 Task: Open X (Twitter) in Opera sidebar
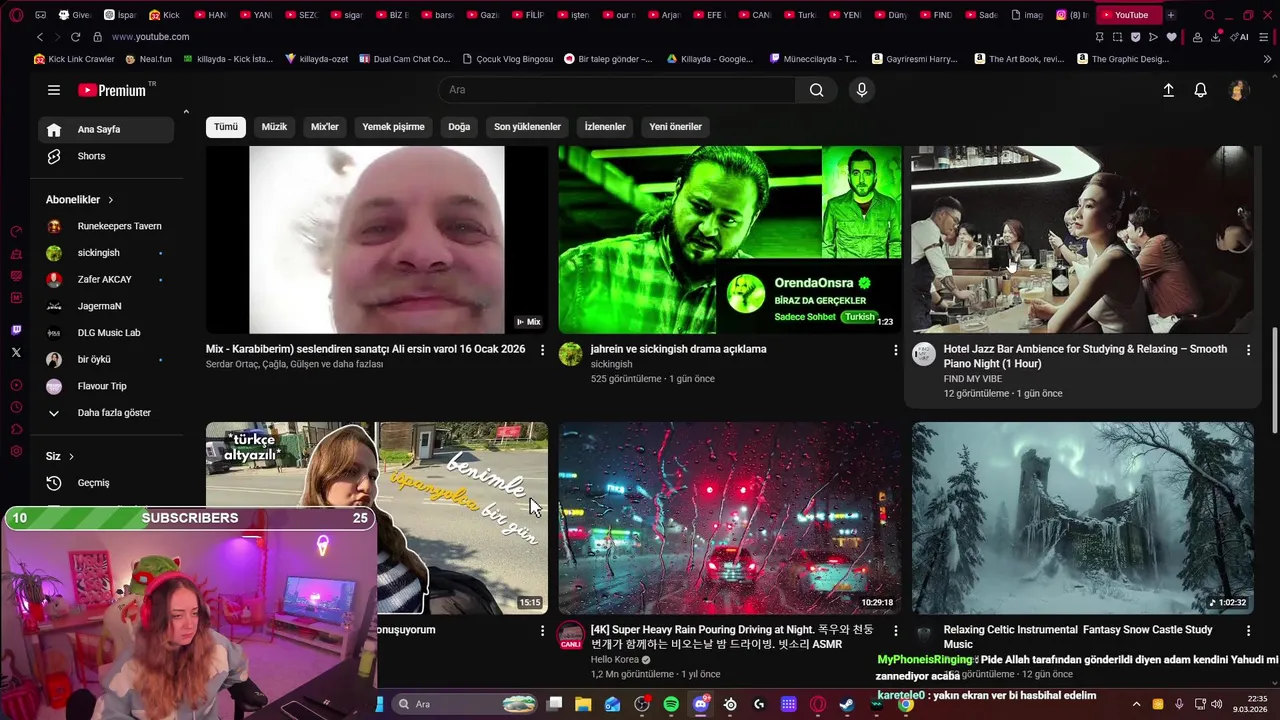pyautogui.click(x=16, y=352)
